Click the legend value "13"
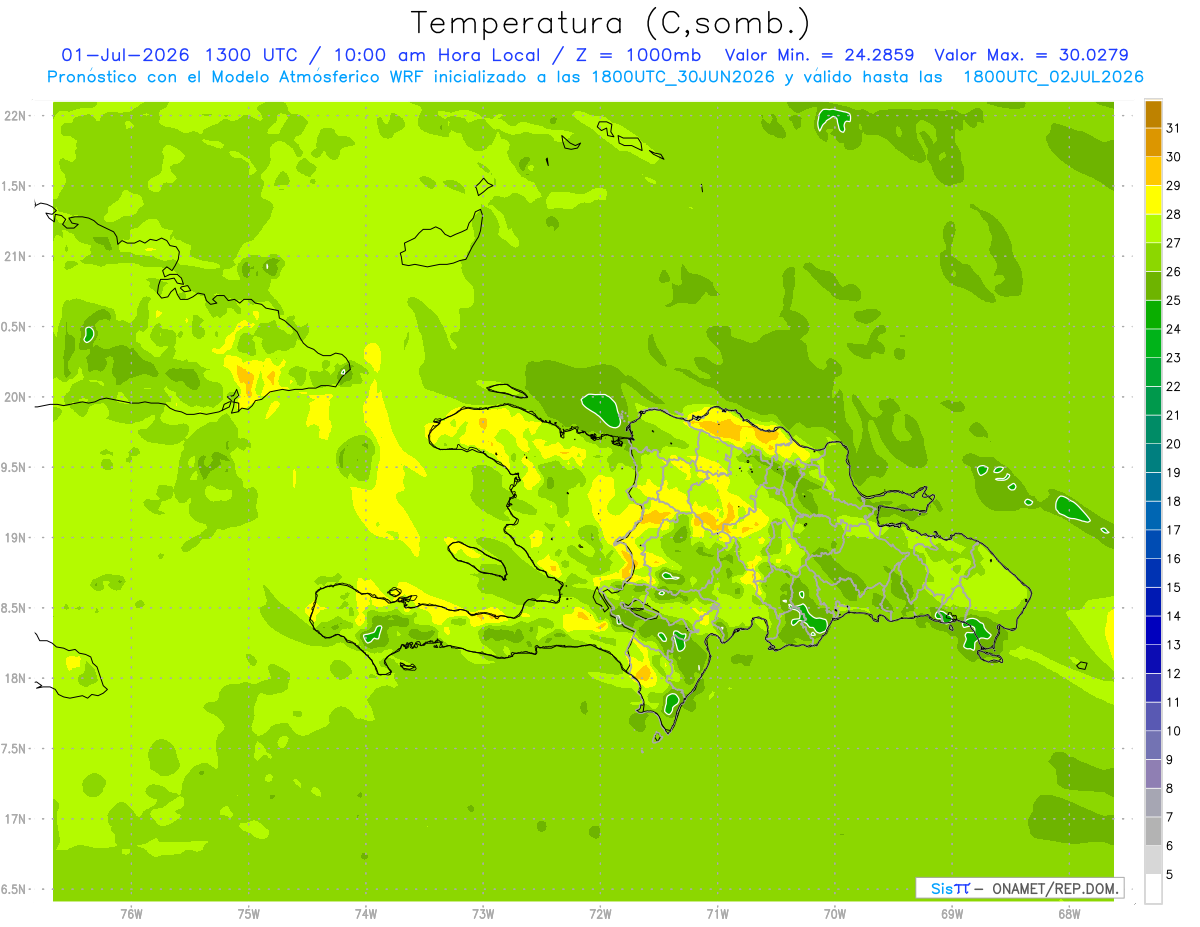Screen dimensions: 1200x927 coord(1173,645)
